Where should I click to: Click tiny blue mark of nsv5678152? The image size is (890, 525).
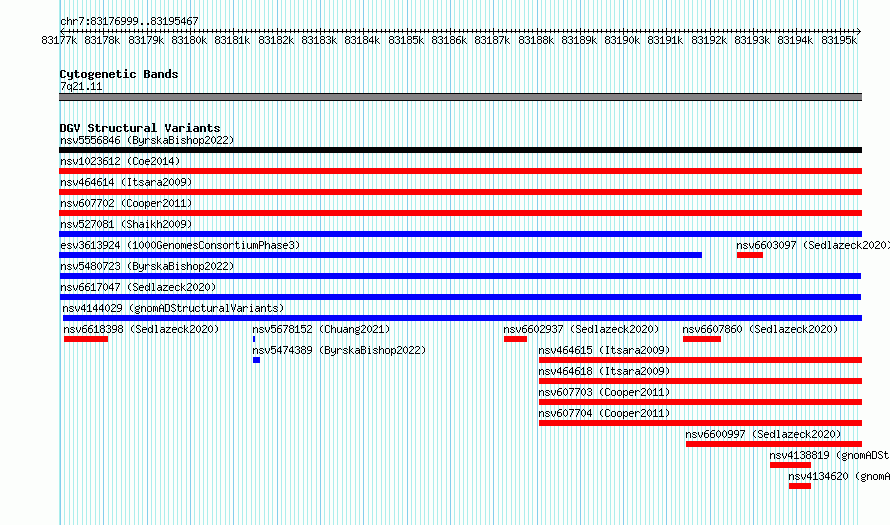click(x=254, y=339)
